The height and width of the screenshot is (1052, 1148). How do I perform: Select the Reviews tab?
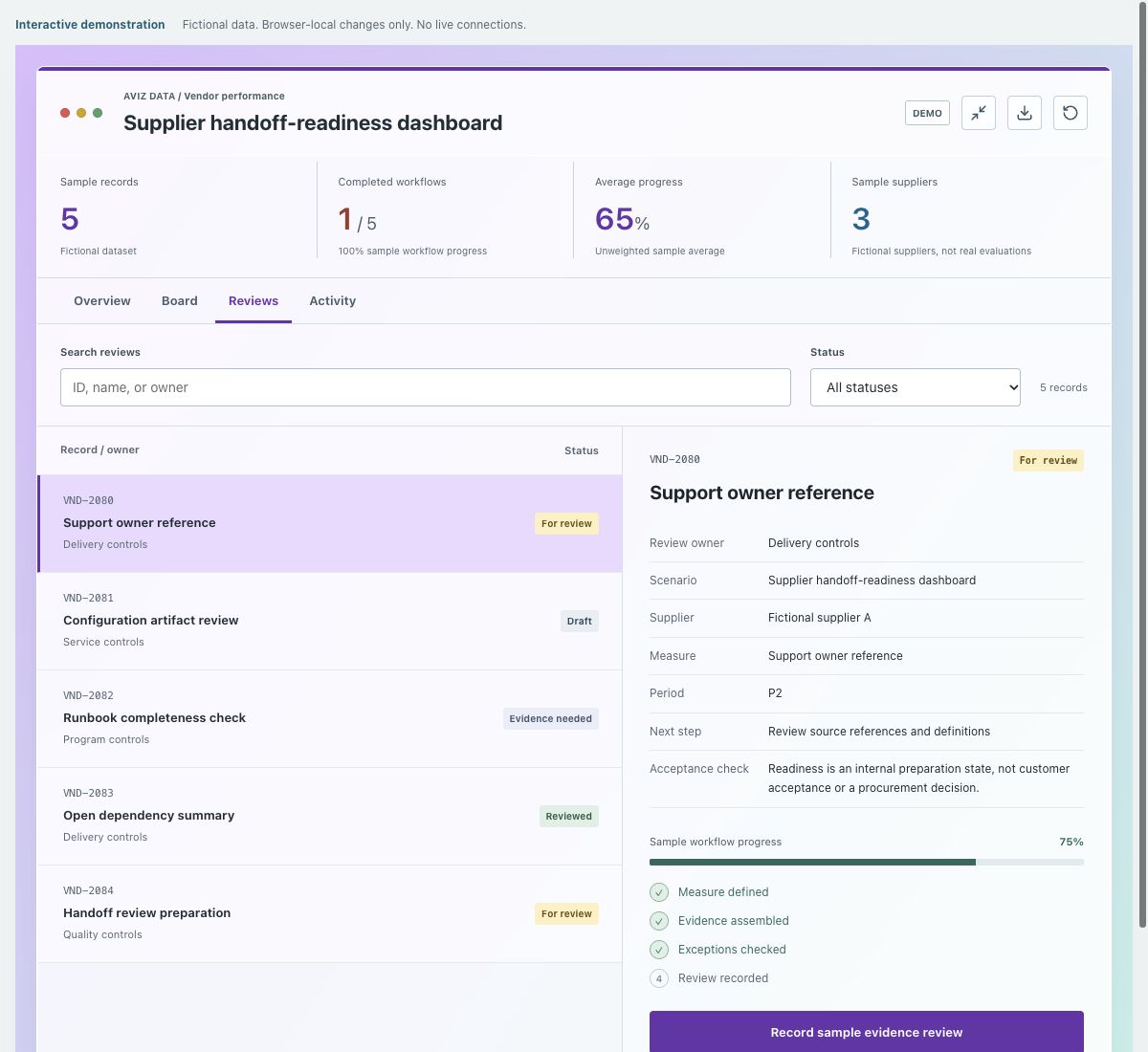(254, 300)
